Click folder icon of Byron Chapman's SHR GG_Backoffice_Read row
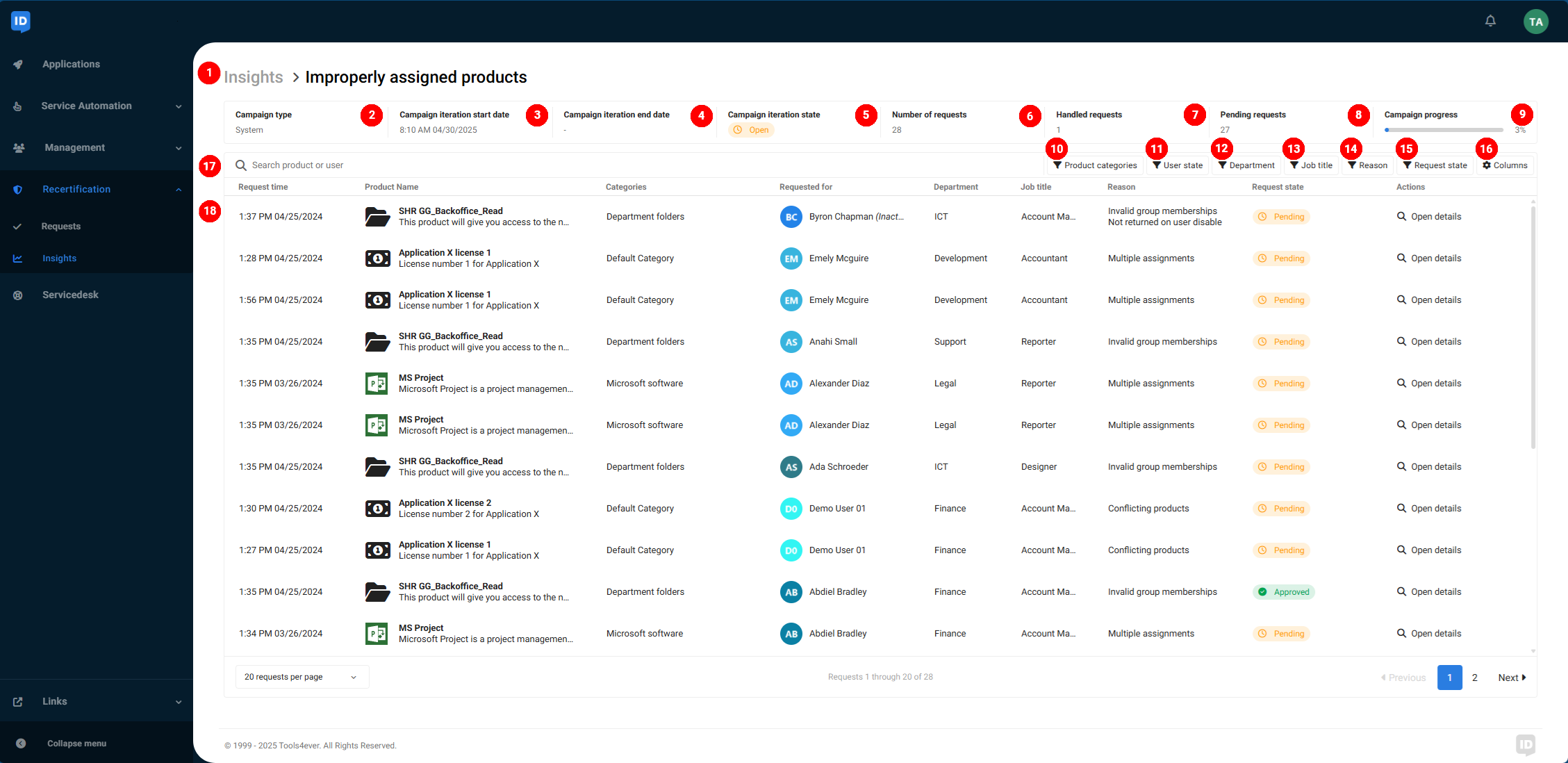 377,217
